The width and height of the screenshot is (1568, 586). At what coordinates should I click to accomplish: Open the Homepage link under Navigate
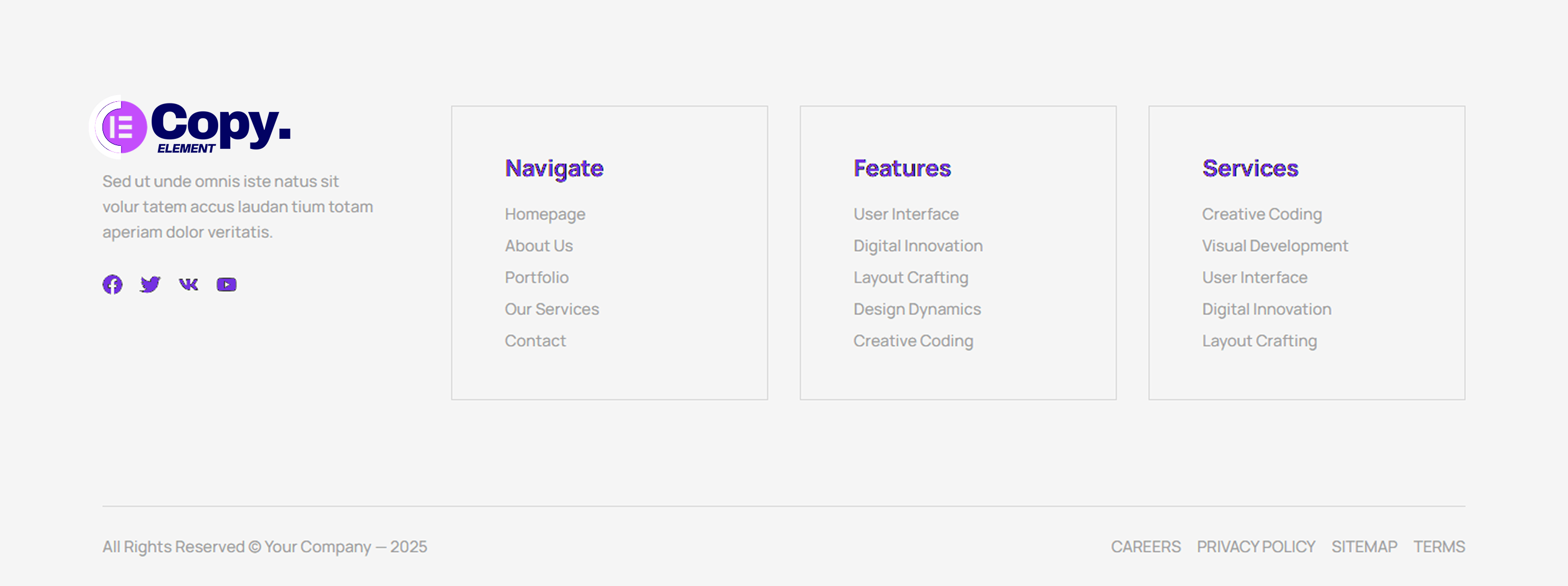click(x=545, y=214)
